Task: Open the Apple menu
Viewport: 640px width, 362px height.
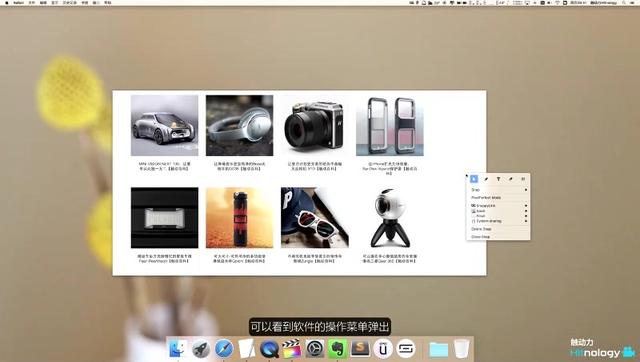Action: point(7,2)
